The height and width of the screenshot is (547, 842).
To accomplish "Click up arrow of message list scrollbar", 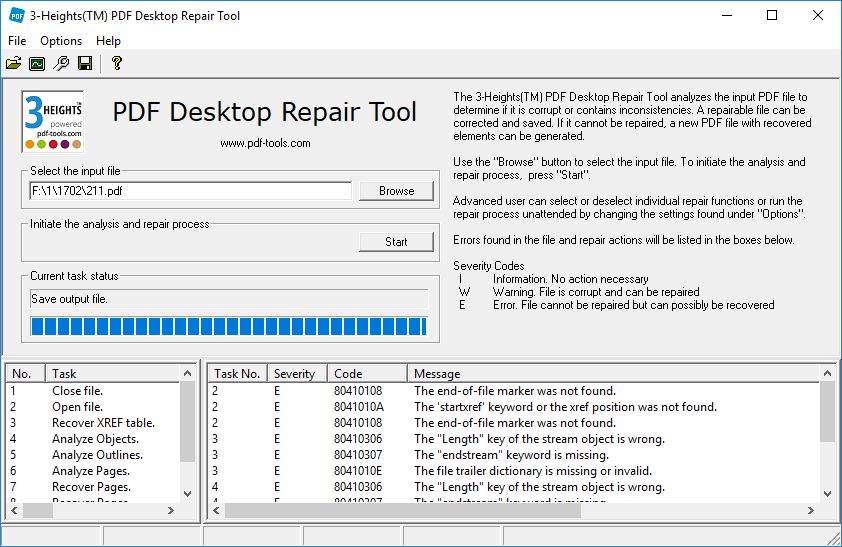I will [x=828, y=373].
